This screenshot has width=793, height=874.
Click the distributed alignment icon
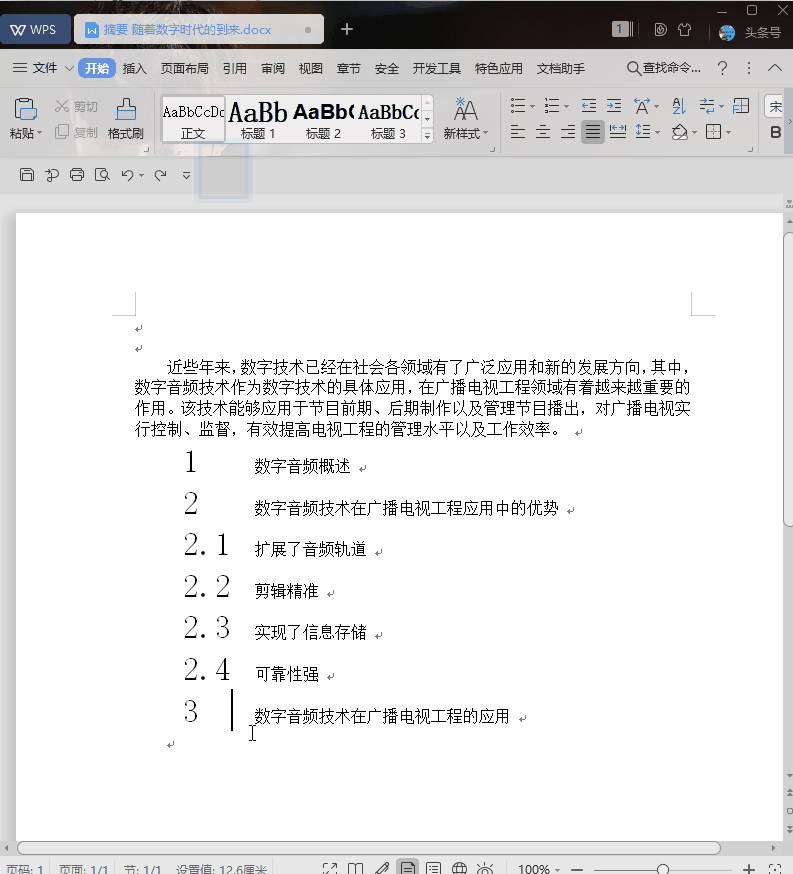pos(617,132)
